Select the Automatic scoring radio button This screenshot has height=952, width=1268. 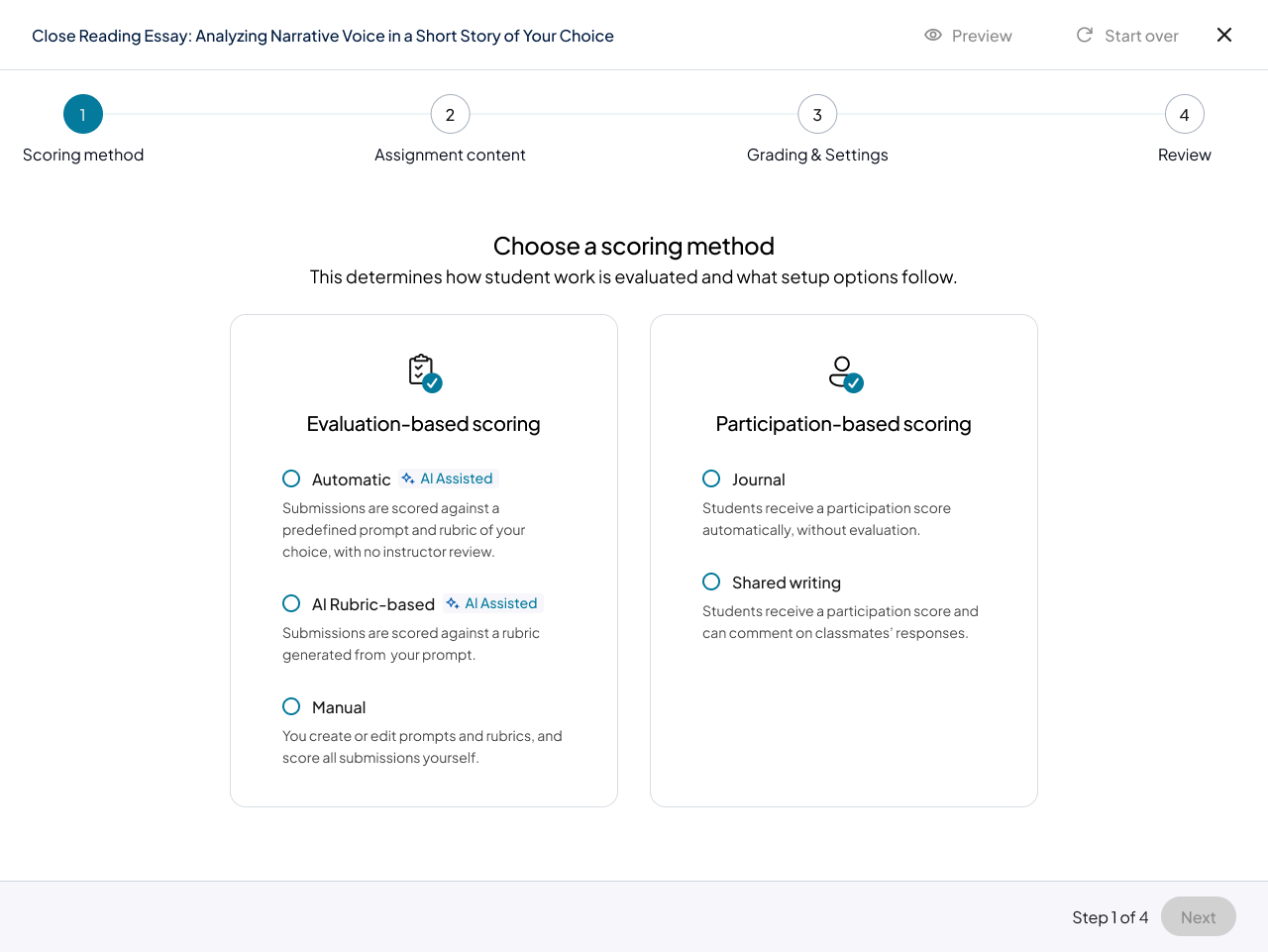pos(291,478)
